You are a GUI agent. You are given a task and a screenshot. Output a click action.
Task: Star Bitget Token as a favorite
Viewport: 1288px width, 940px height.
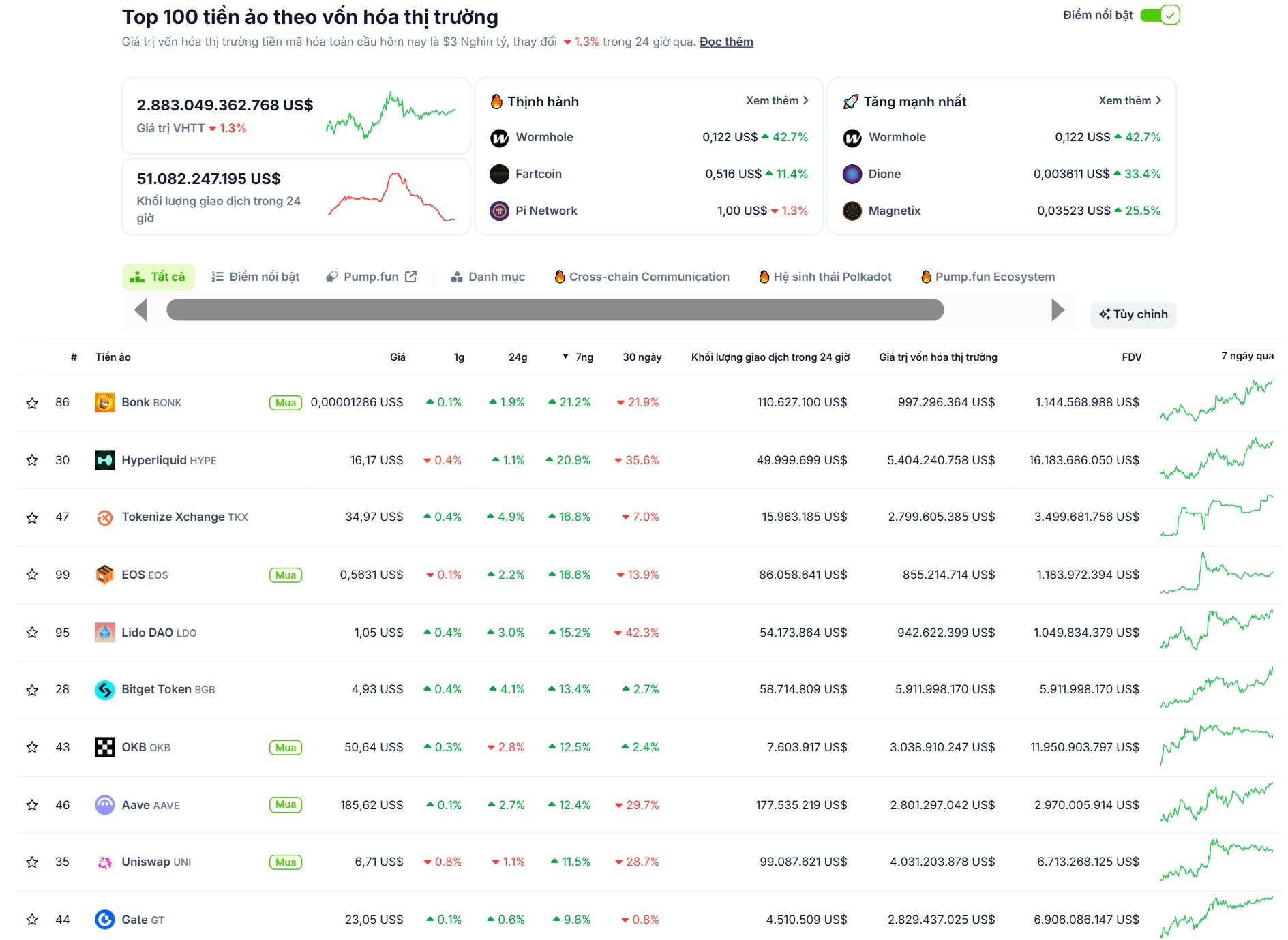point(32,690)
